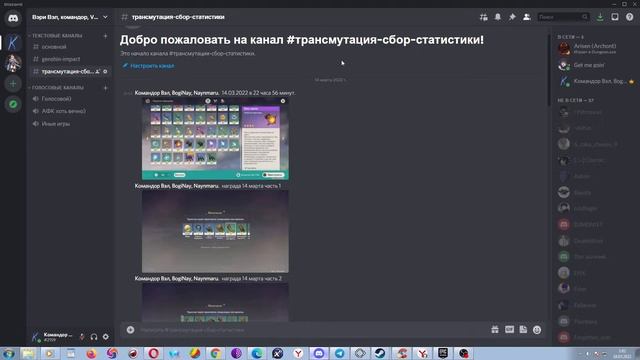
Task: Click the search field in the header
Action: point(563,17)
